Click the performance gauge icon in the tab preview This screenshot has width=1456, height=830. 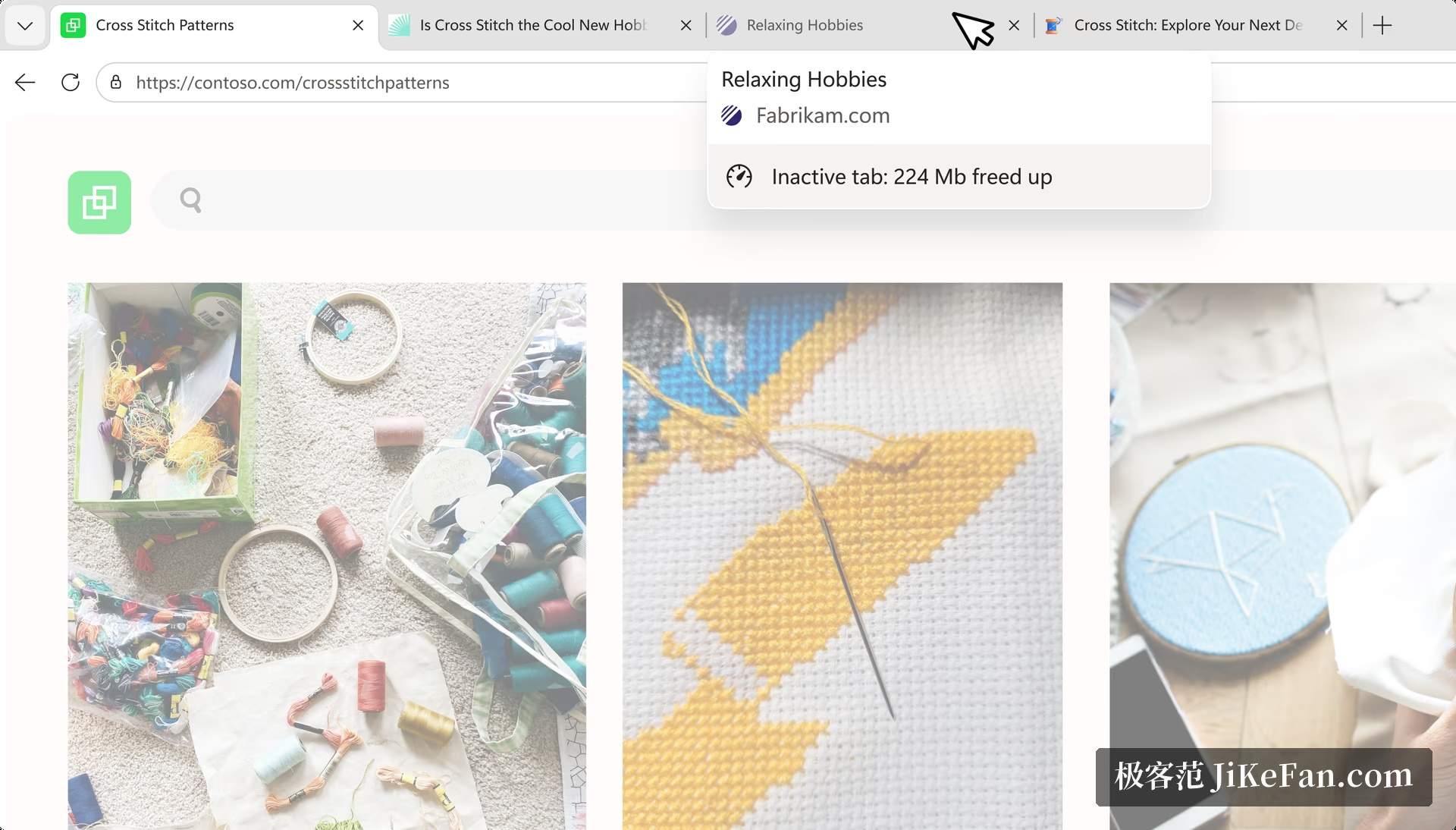pyautogui.click(x=739, y=177)
